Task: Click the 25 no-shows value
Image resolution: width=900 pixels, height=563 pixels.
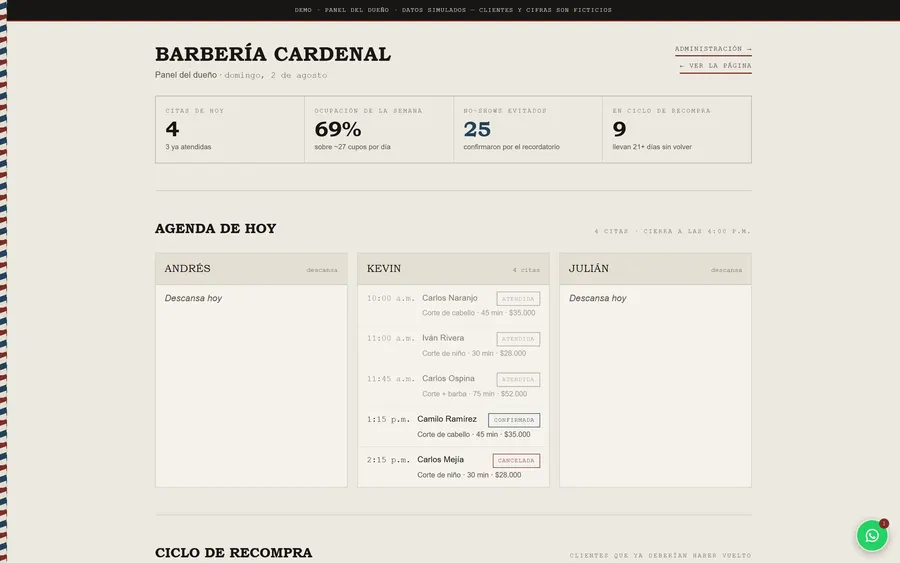Action: 477,129
